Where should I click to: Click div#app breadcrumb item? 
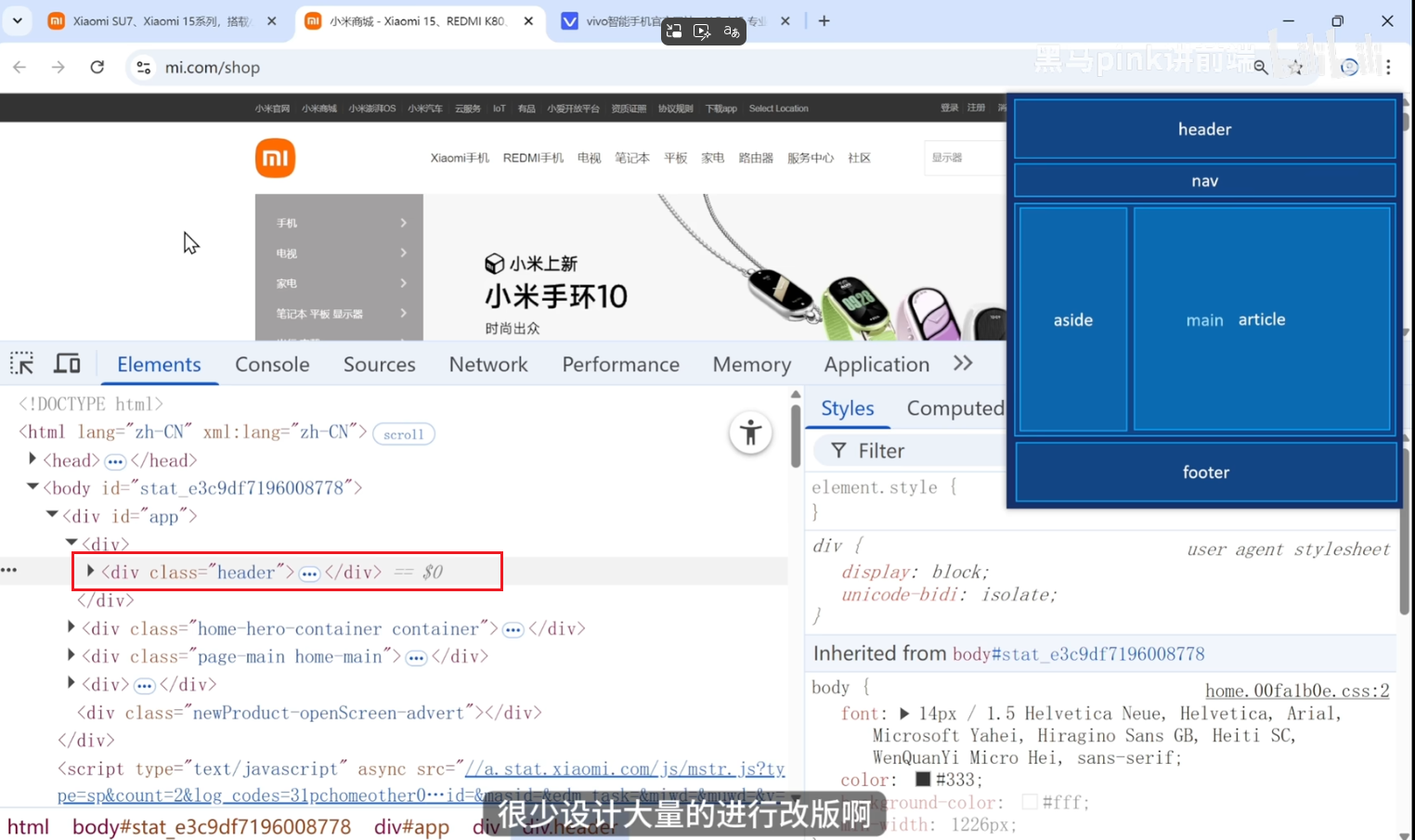coord(411,826)
